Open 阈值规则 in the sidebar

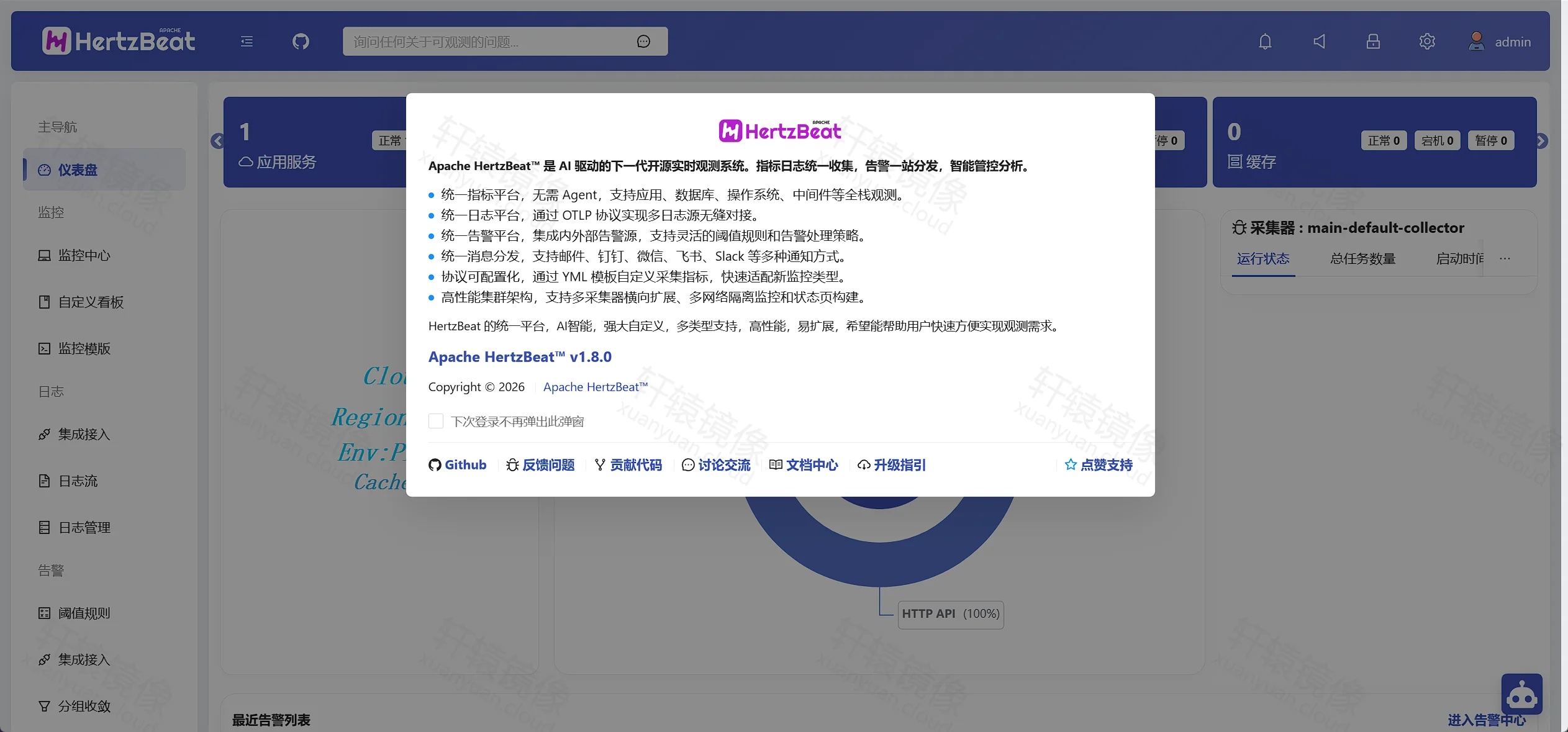pos(104,613)
